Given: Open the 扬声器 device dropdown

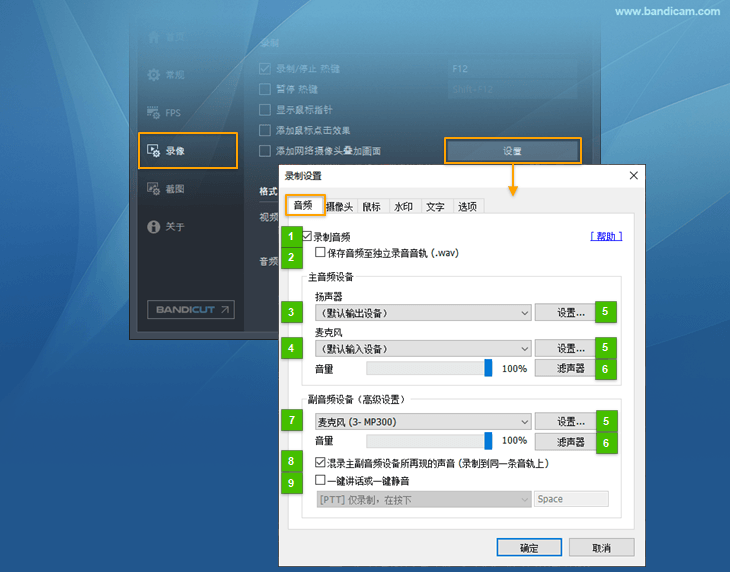Looking at the screenshot, I should tap(423, 313).
